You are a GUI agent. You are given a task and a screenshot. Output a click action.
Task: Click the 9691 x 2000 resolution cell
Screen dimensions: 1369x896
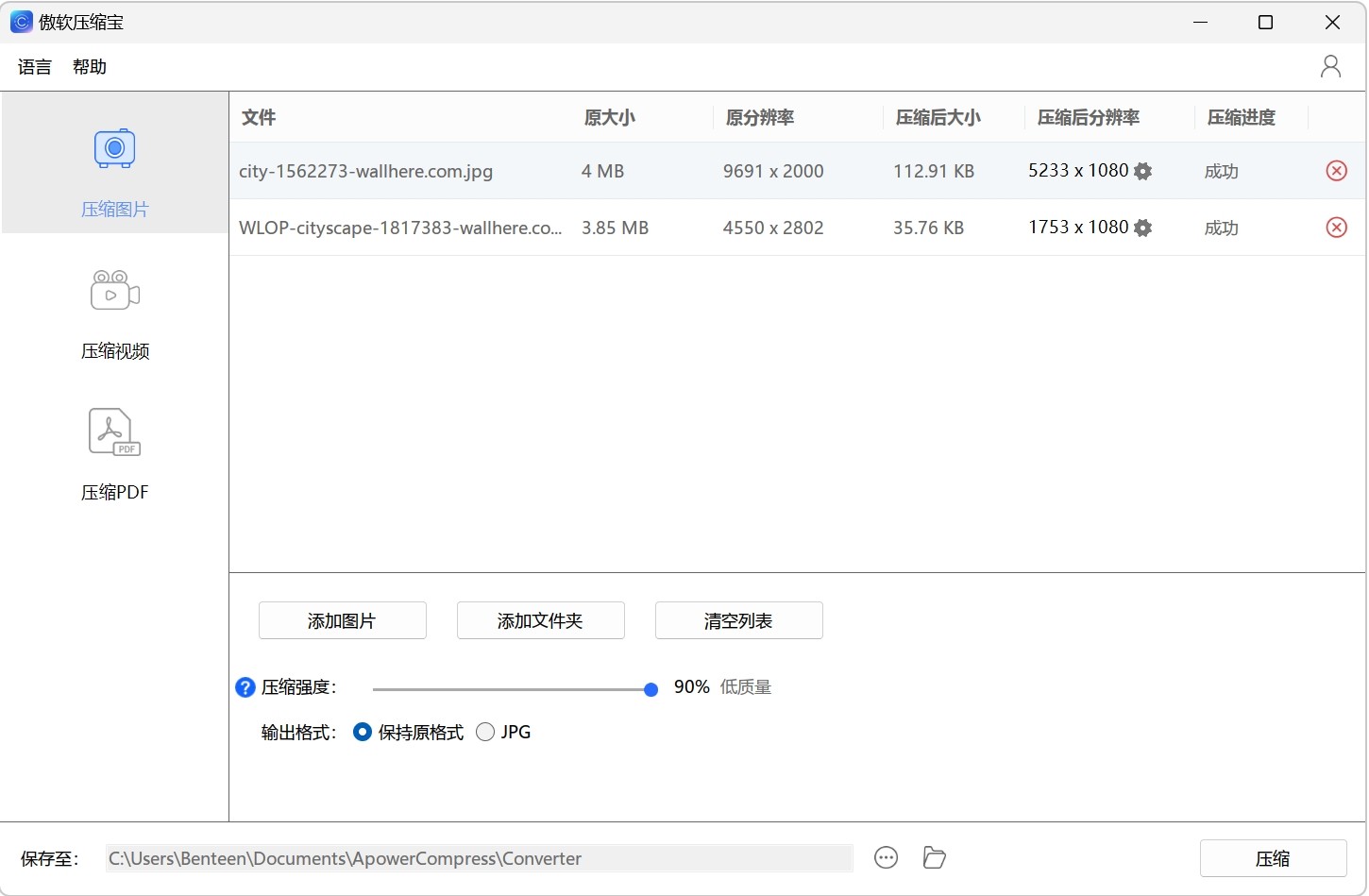click(x=773, y=171)
